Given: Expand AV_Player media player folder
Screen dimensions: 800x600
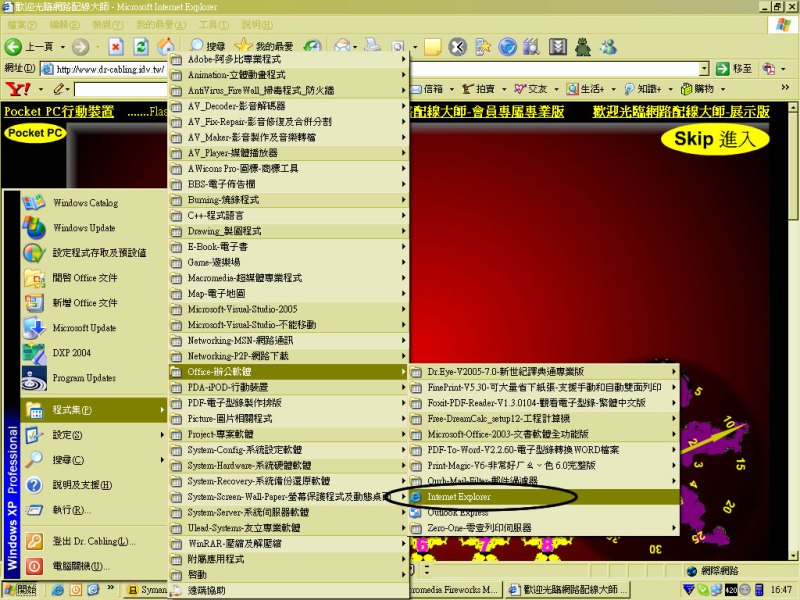Looking at the screenshot, I should (x=289, y=153).
